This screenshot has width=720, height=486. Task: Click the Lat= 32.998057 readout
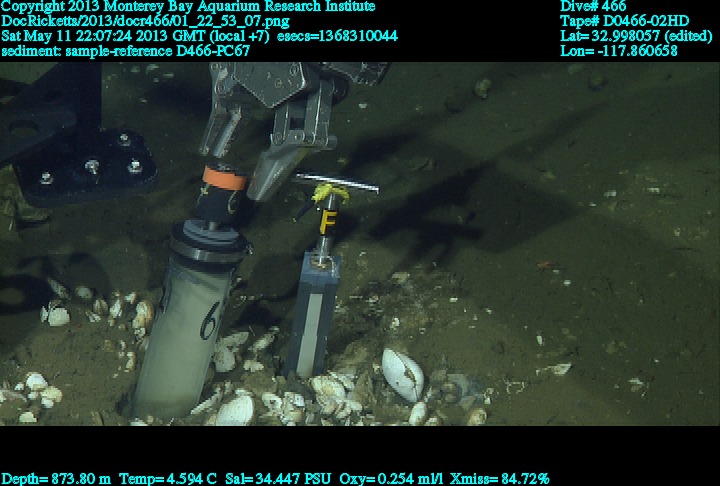(x=636, y=36)
